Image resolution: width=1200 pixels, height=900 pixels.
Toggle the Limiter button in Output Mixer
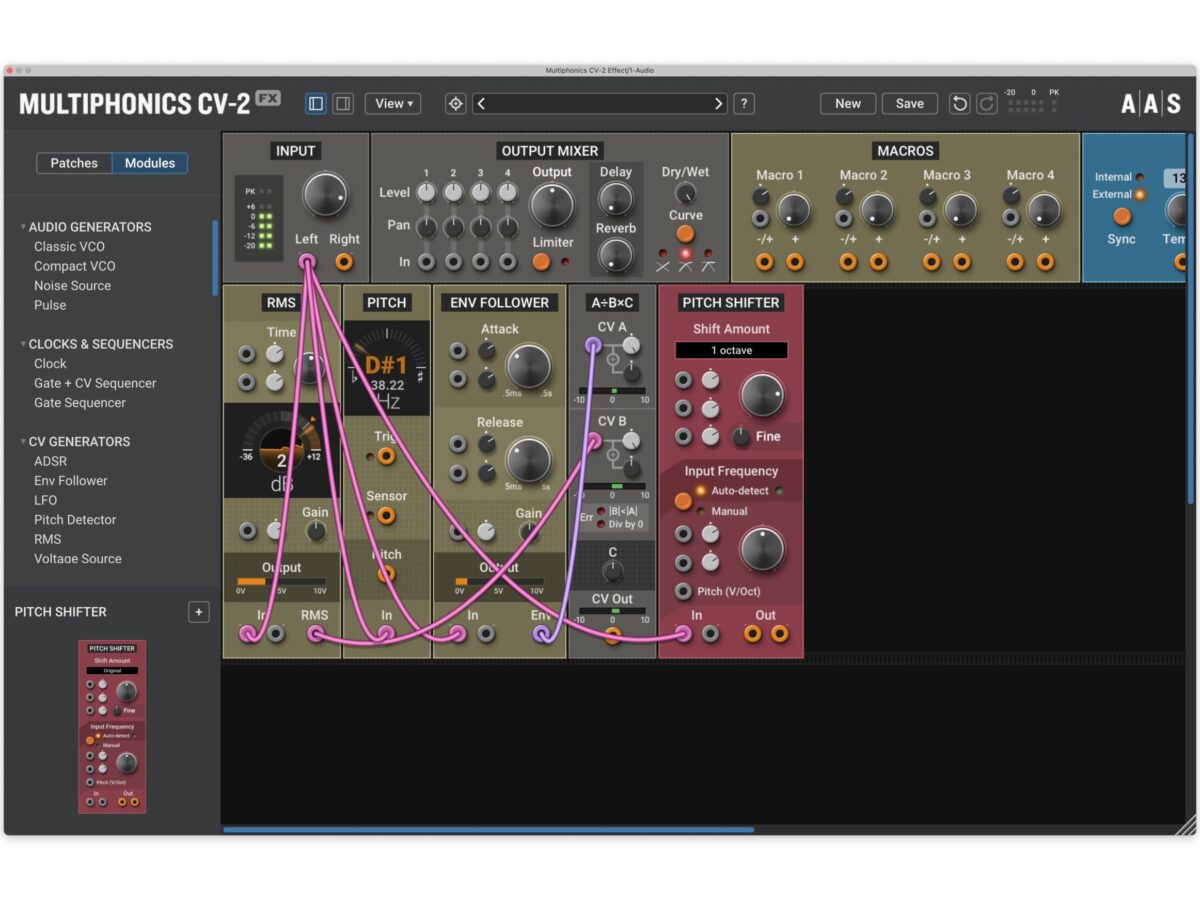point(541,262)
